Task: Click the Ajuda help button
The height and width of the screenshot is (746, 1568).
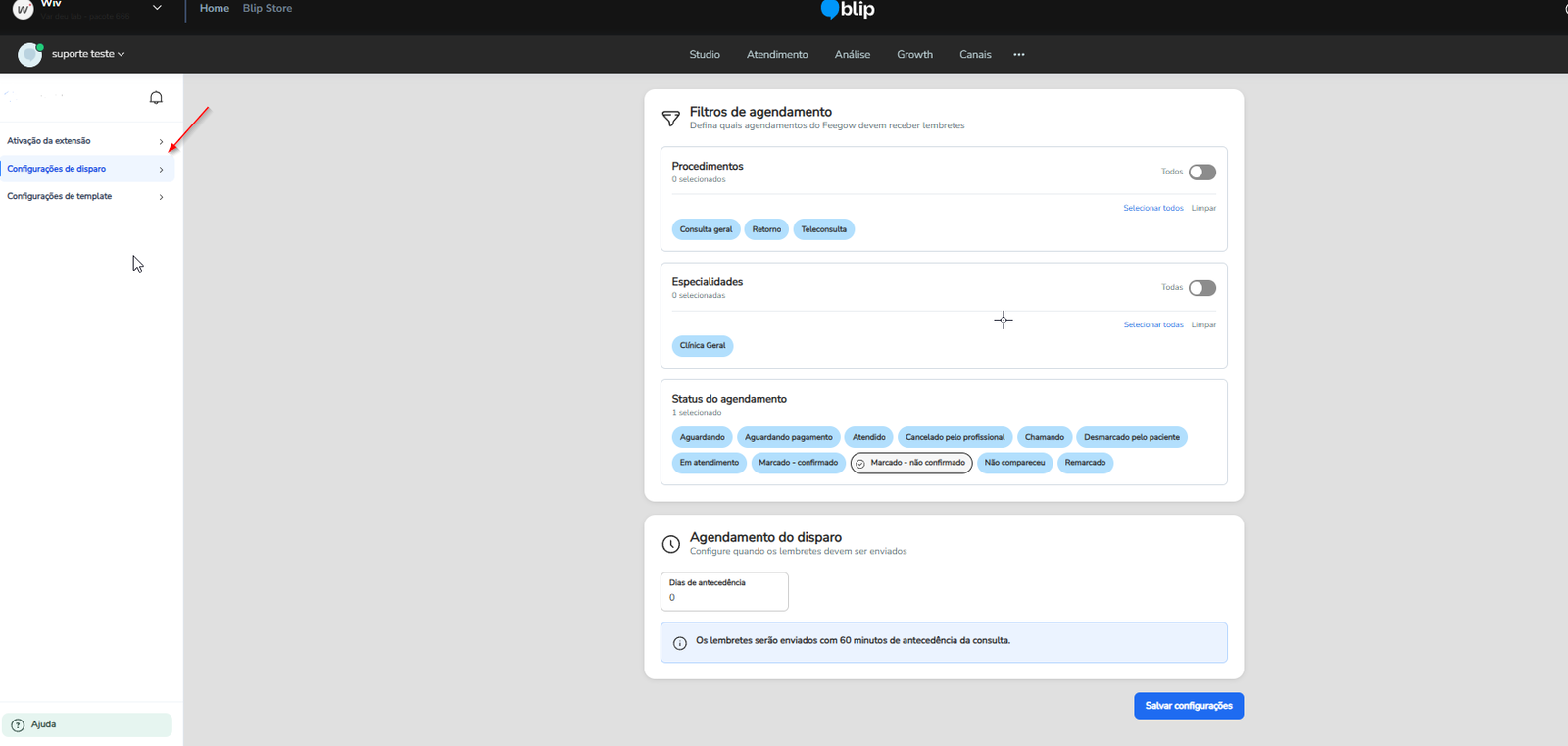Action: coord(87,725)
